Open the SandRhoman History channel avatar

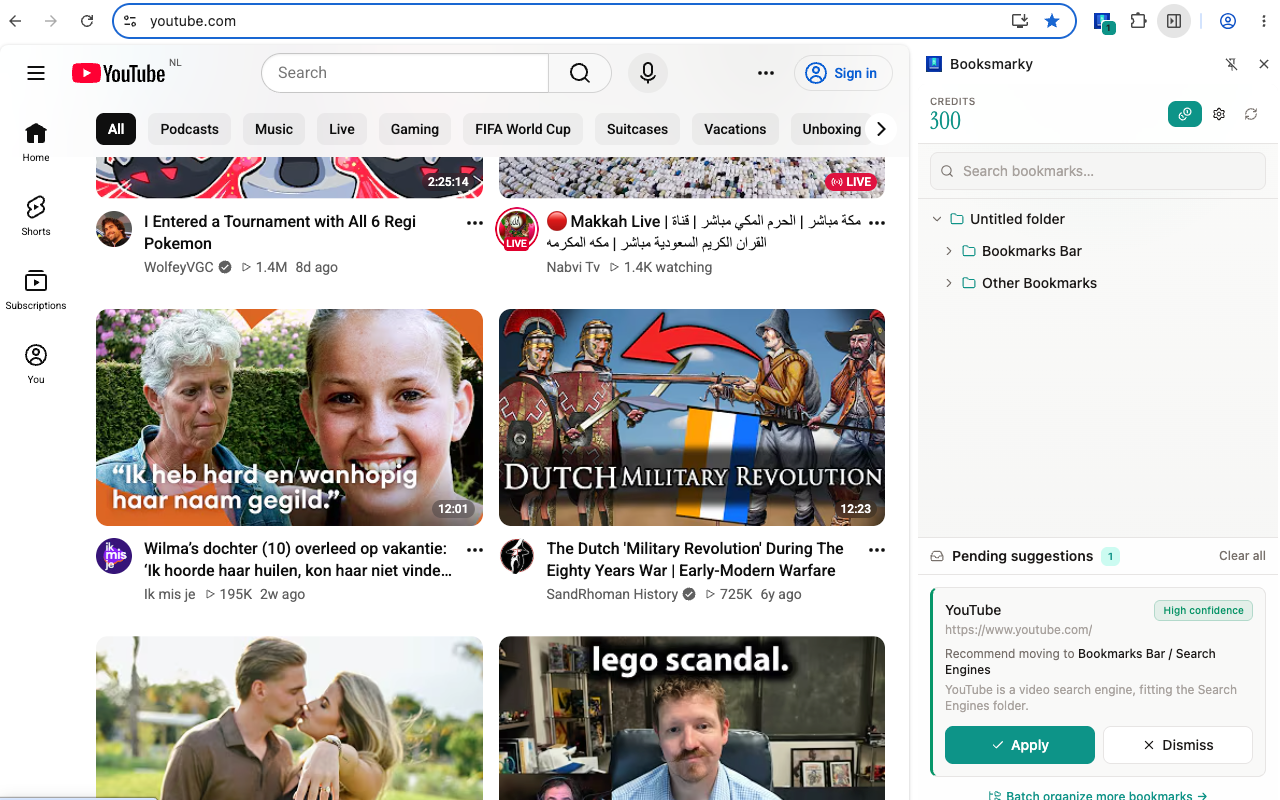click(x=517, y=556)
